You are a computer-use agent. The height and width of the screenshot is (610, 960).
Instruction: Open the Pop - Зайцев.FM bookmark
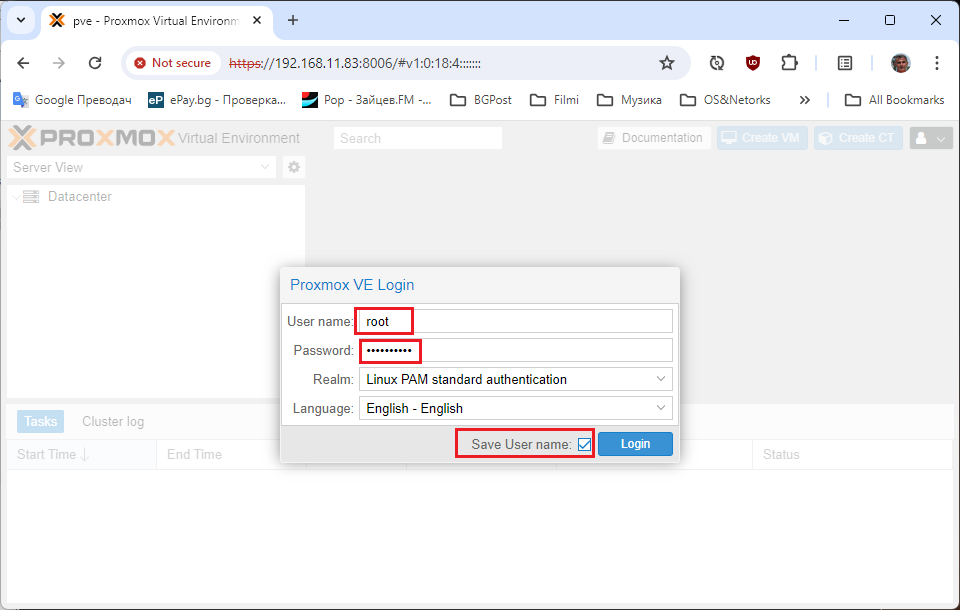[367, 100]
